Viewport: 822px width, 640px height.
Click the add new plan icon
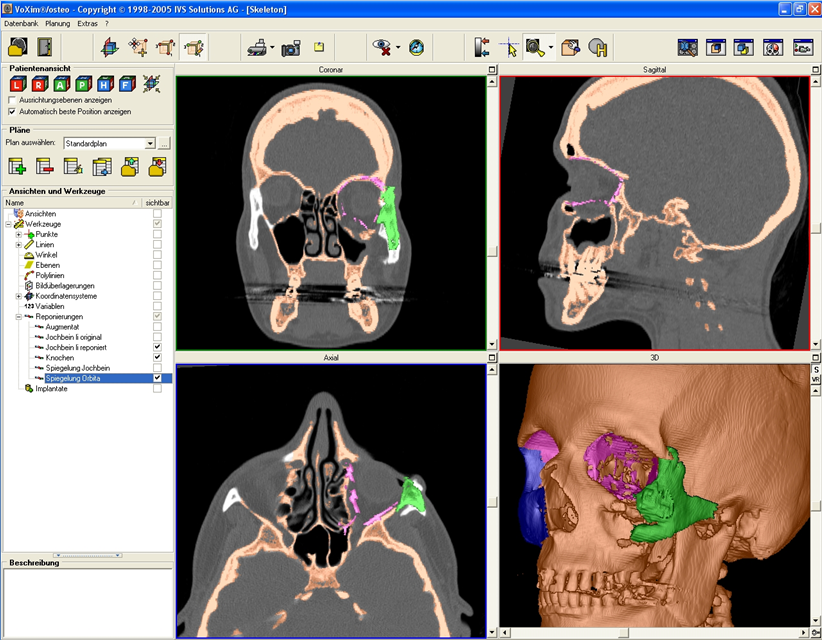click(17, 167)
